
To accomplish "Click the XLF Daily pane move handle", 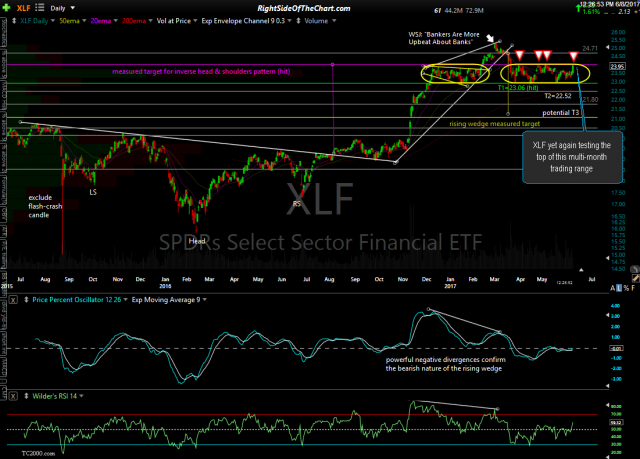I will click(14, 20).
